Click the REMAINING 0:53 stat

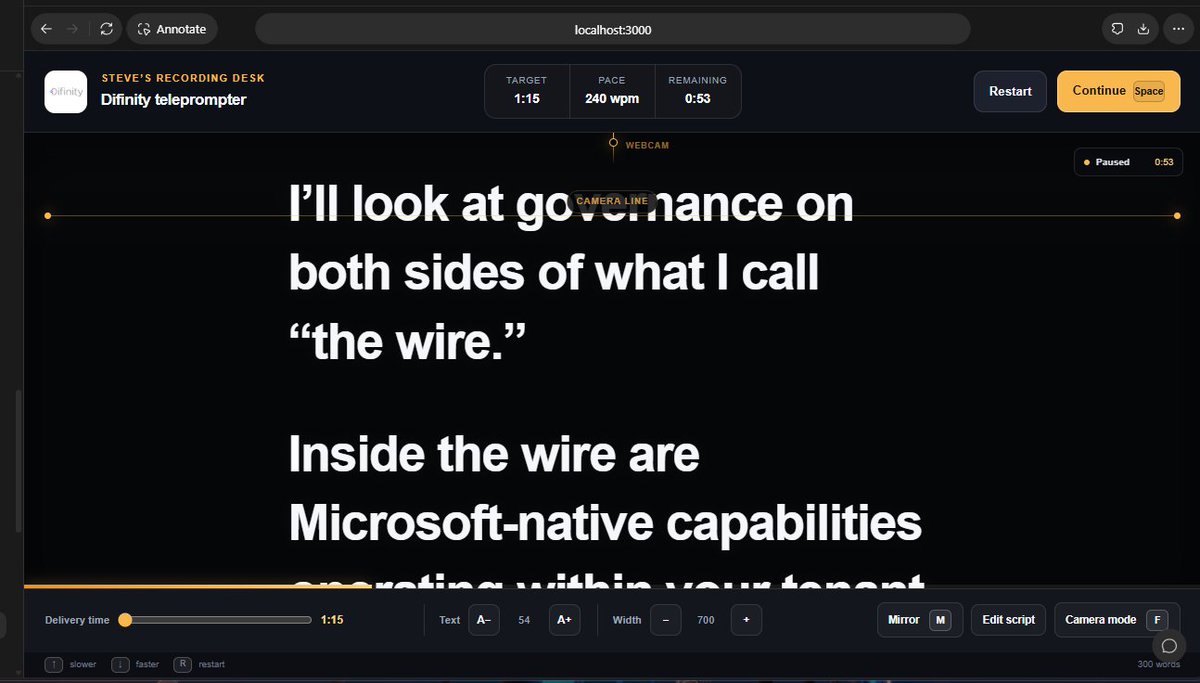(698, 90)
